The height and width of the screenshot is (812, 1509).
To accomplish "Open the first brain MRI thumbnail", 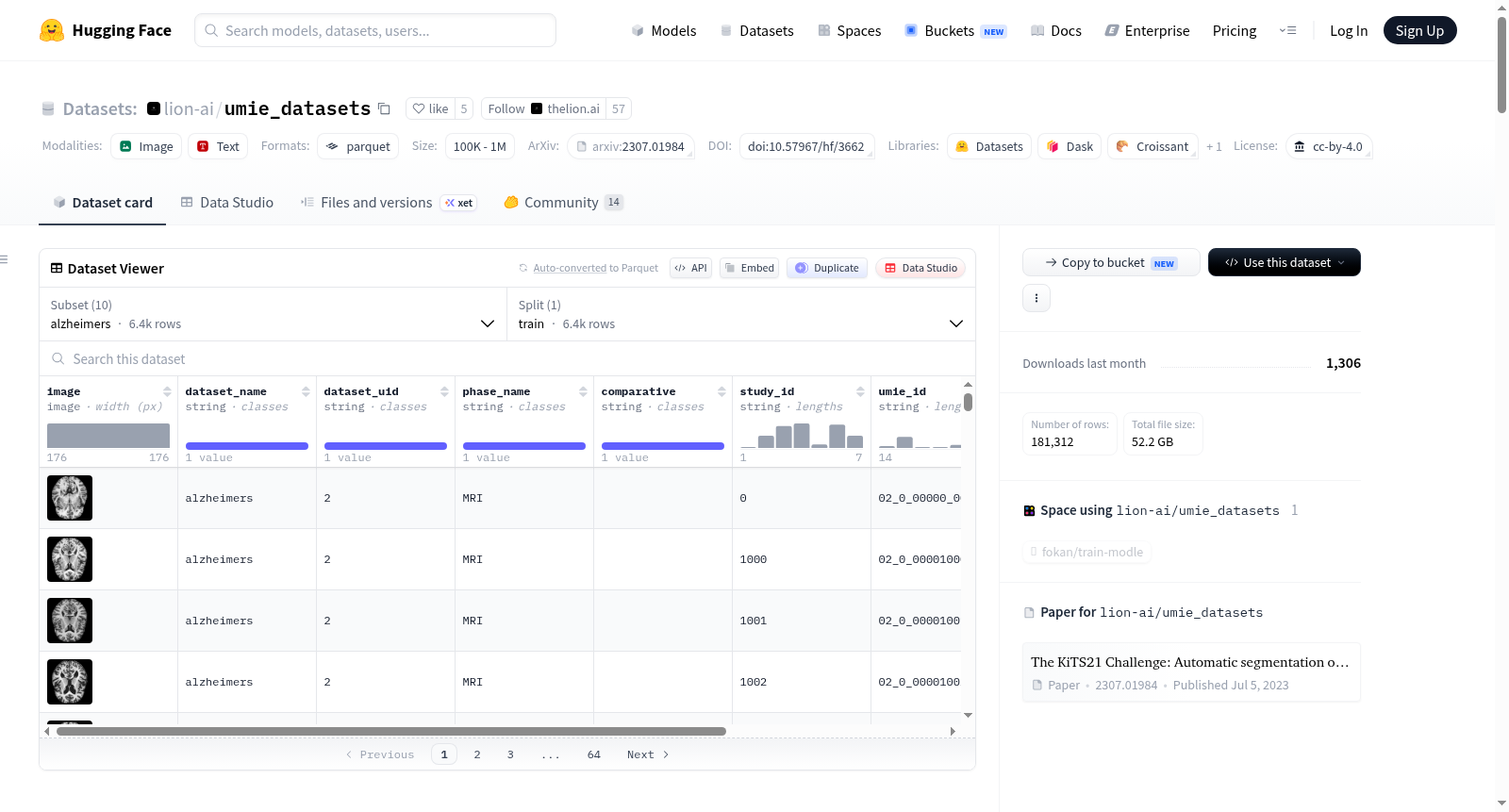I will (70, 498).
